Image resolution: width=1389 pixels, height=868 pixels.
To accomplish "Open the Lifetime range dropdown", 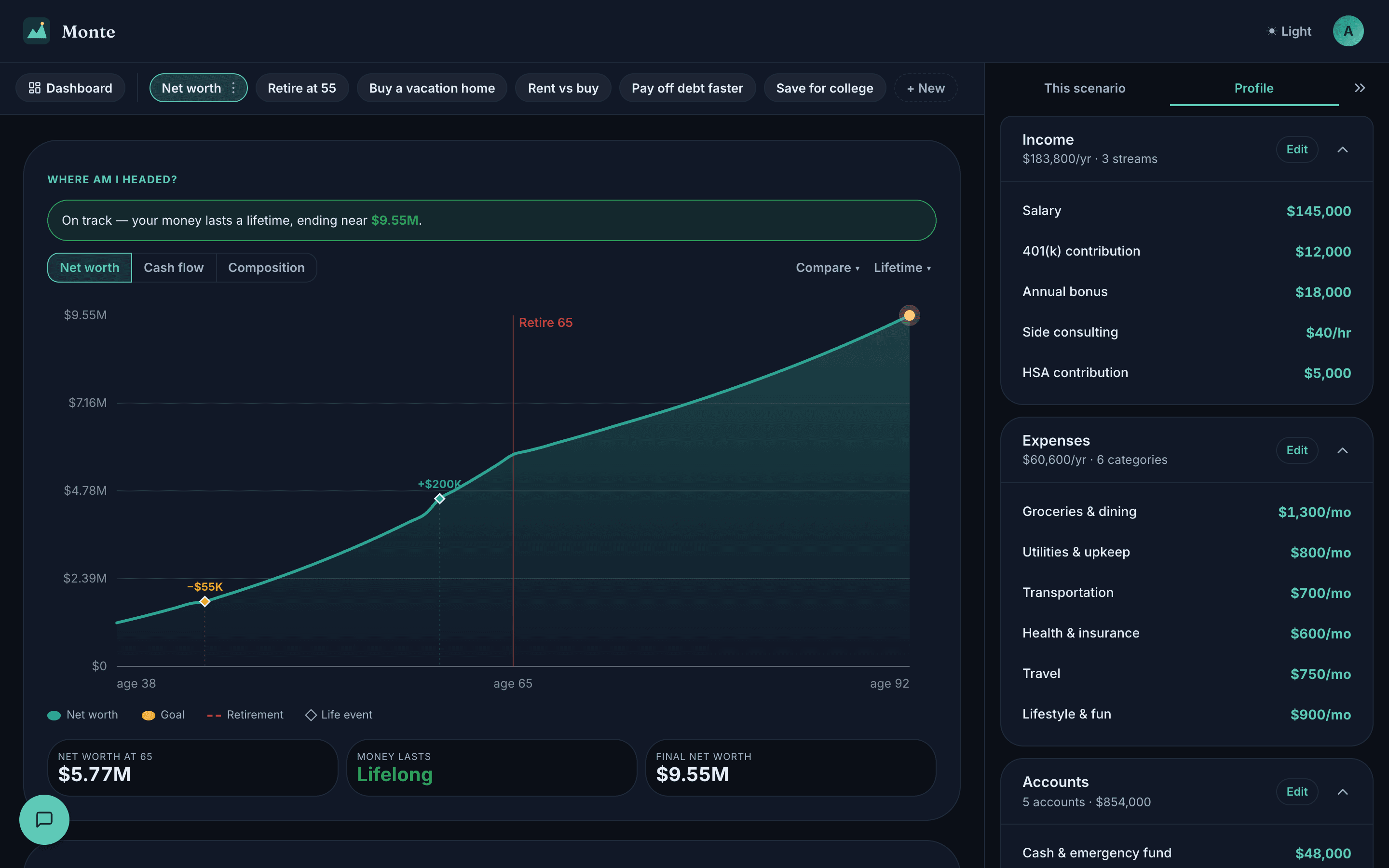I will click(x=902, y=268).
